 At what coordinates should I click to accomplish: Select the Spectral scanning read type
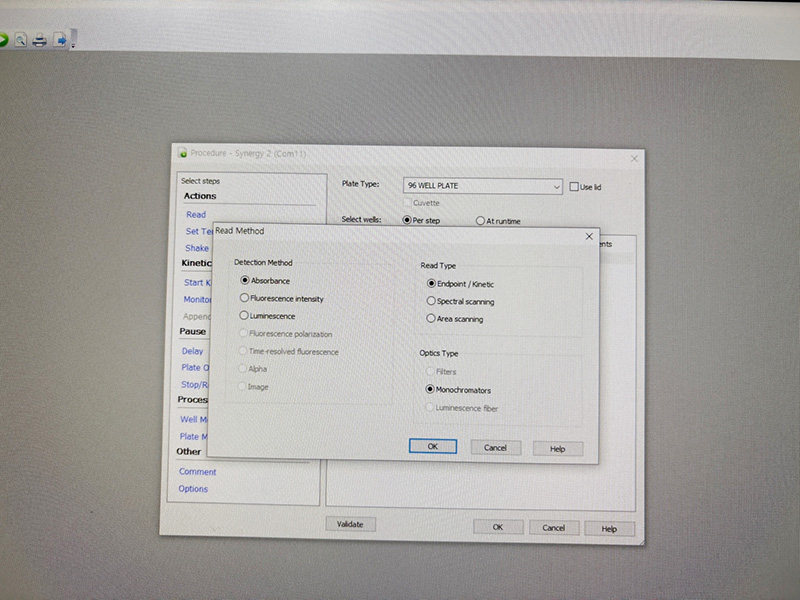click(431, 302)
